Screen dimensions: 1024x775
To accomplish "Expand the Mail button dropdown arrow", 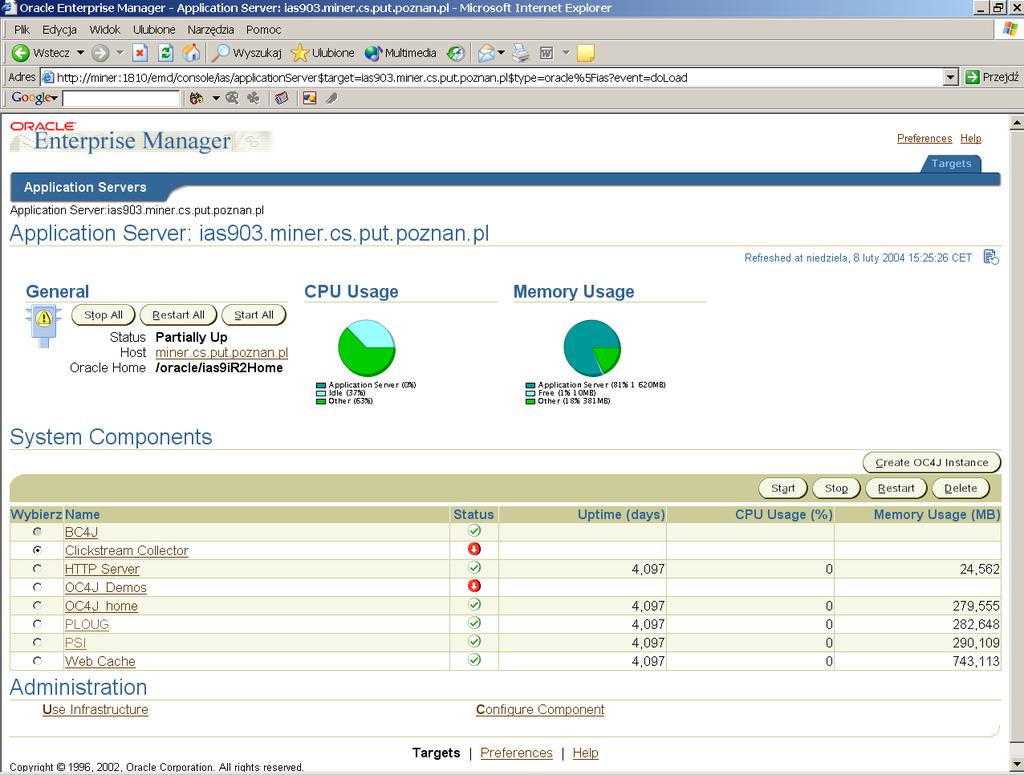I will click(501, 53).
